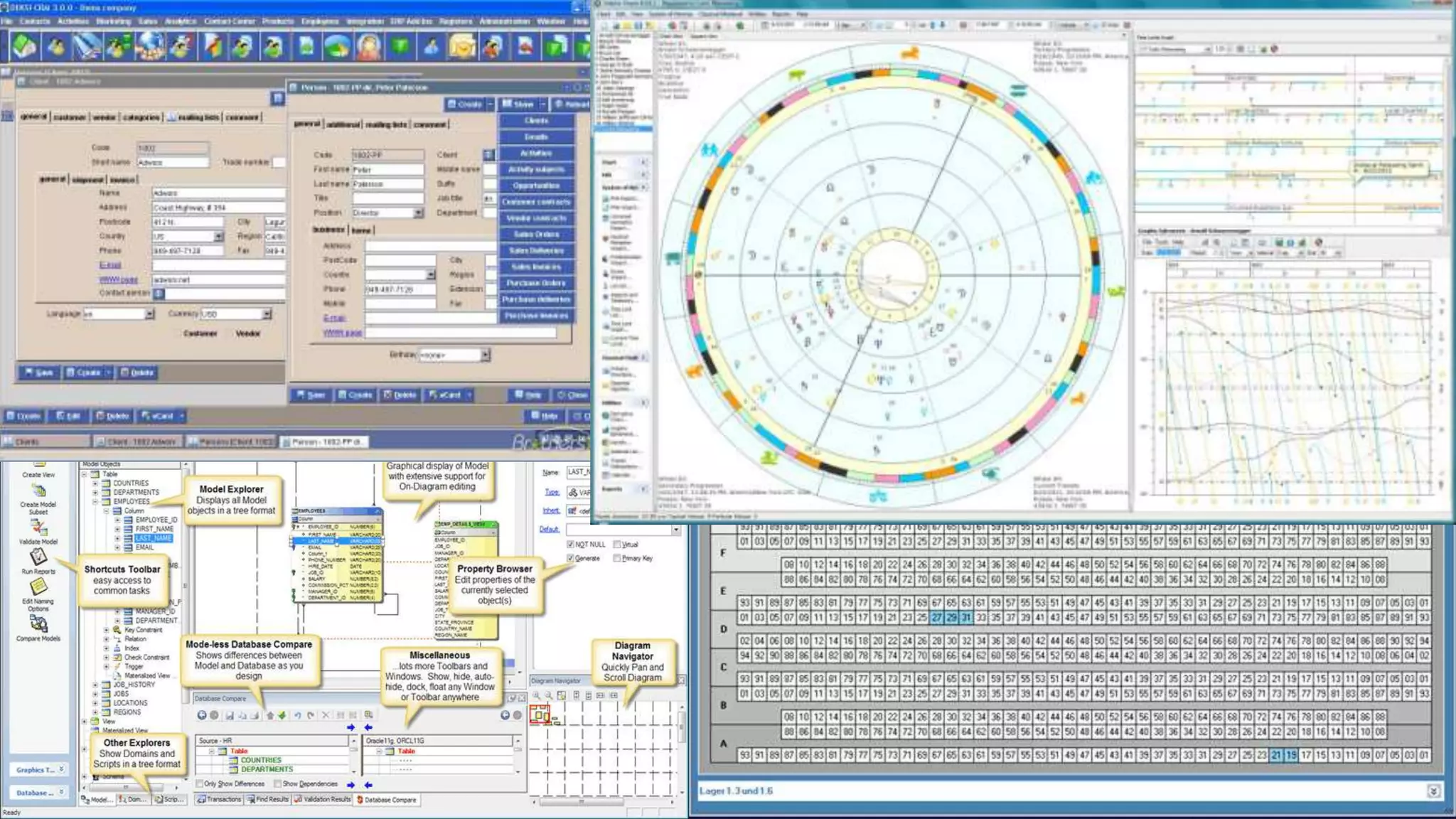1456x819 pixels.
Task: Expand the COUNTRIES table tree node
Action: click(x=95, y=483)
